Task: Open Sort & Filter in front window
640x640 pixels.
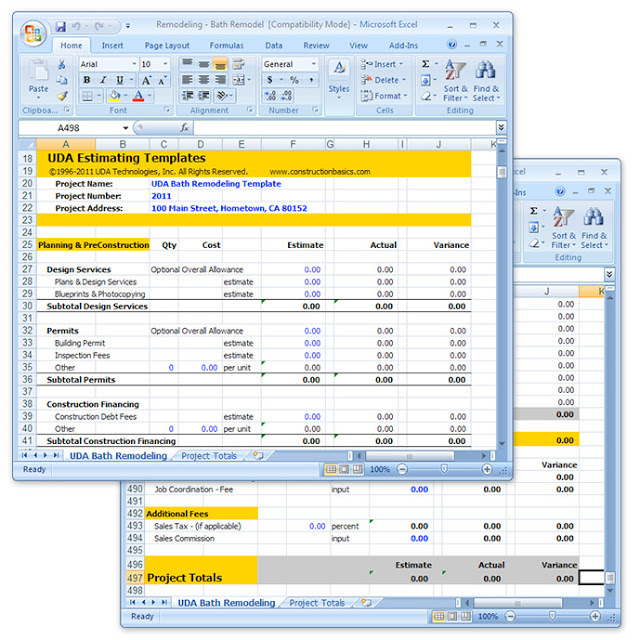Action: pyautogui.click(x=456, y=81)
